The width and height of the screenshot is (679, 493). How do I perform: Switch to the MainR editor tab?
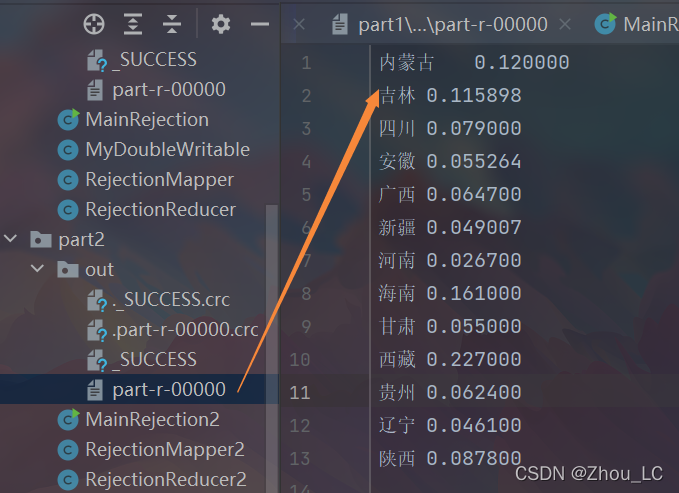coord(651,24)
